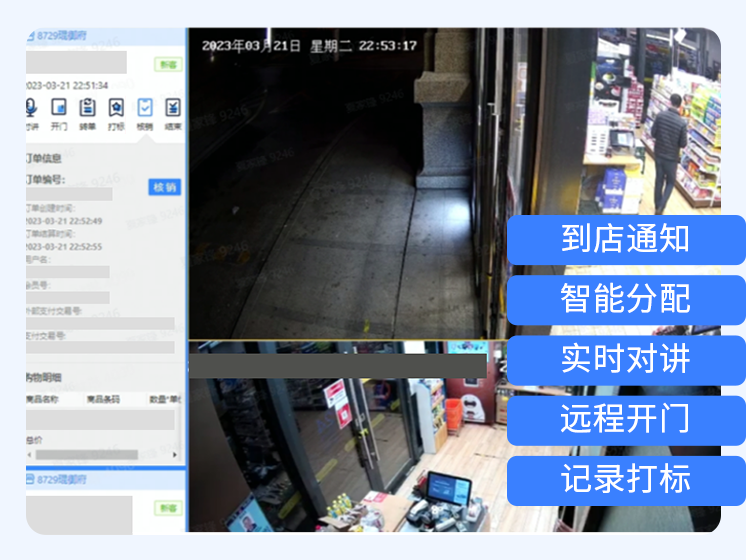
Task: Click the store icon beside top 8729 header
Action: point(31,36)
